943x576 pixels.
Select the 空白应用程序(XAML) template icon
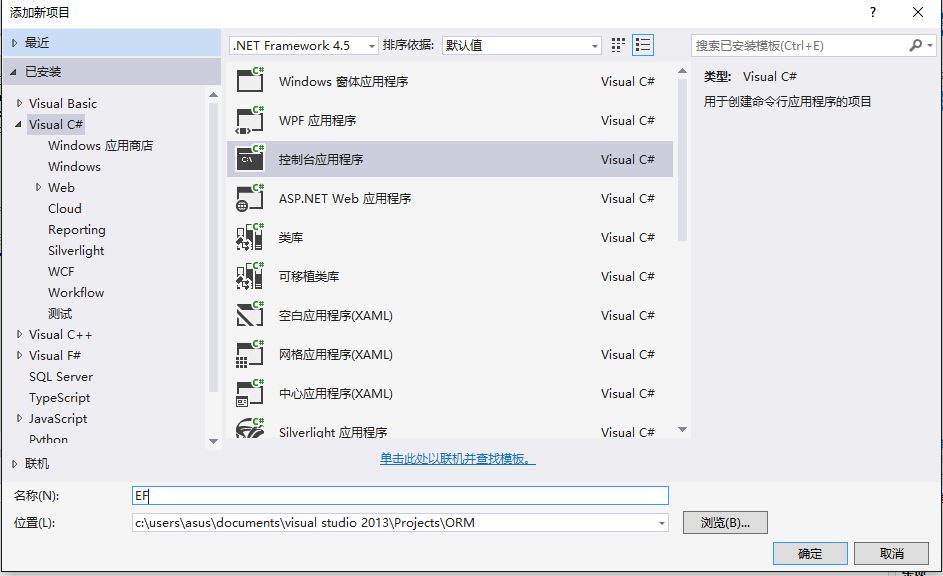250,315
